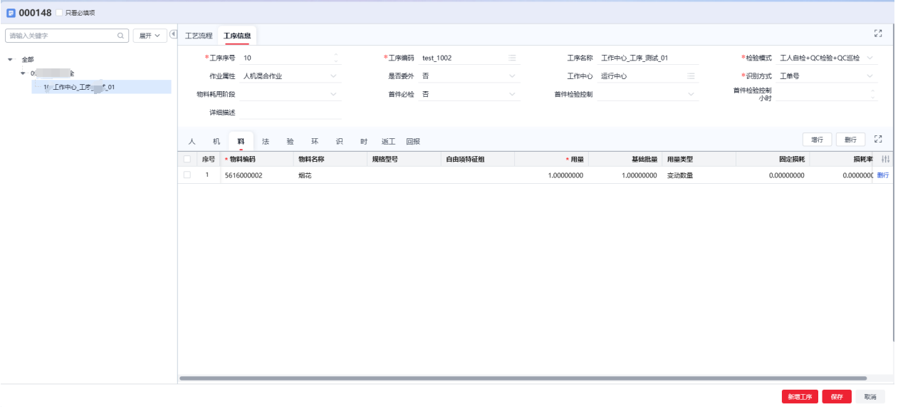Click the 用量类型 column header
898x409 pixels.
[x=699, y=159]
